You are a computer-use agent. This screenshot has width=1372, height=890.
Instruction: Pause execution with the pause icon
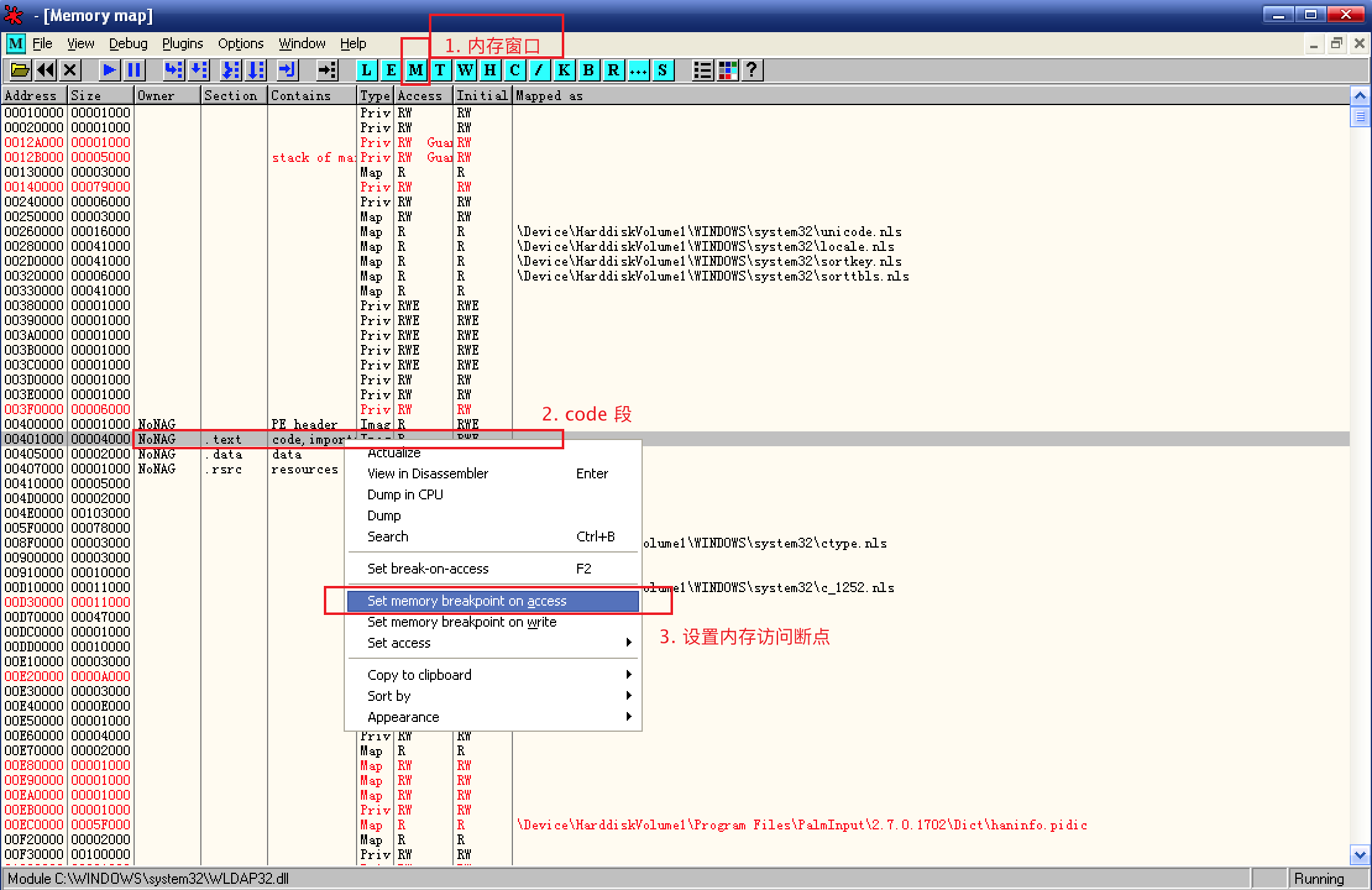[133, 70]
